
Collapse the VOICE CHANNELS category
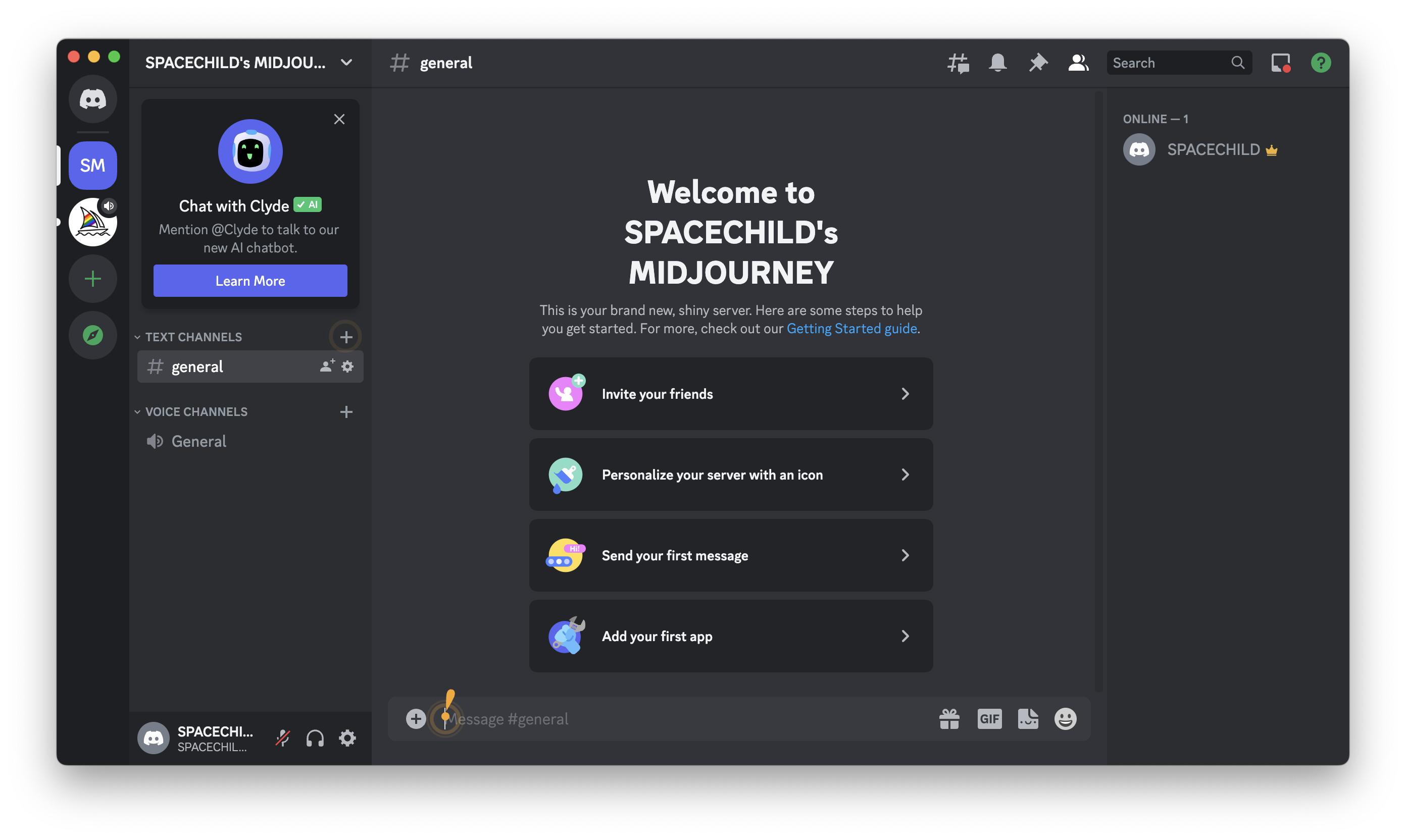click(196, 411)
